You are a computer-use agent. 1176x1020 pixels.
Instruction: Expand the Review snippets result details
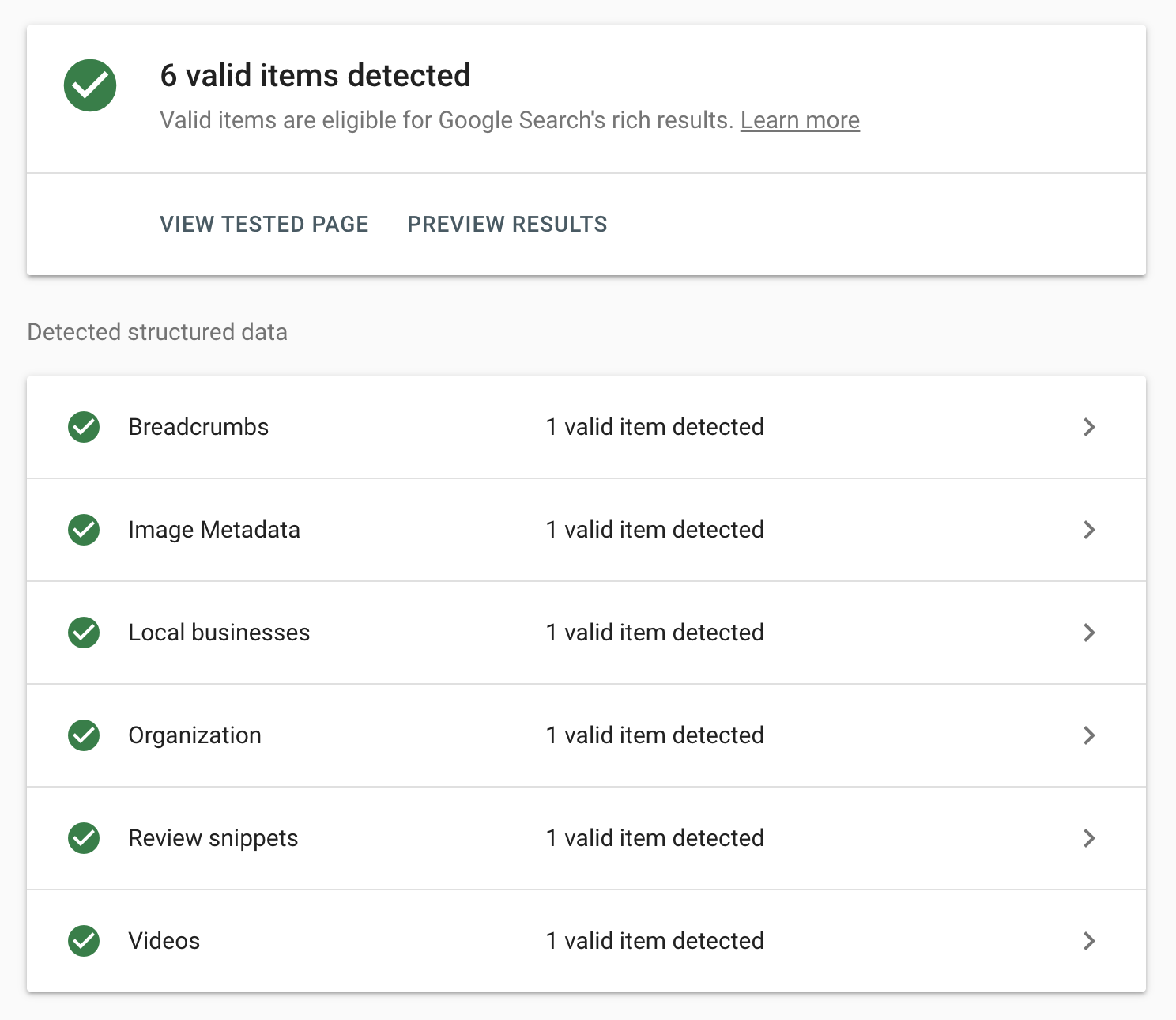(x=1090, y=838)
